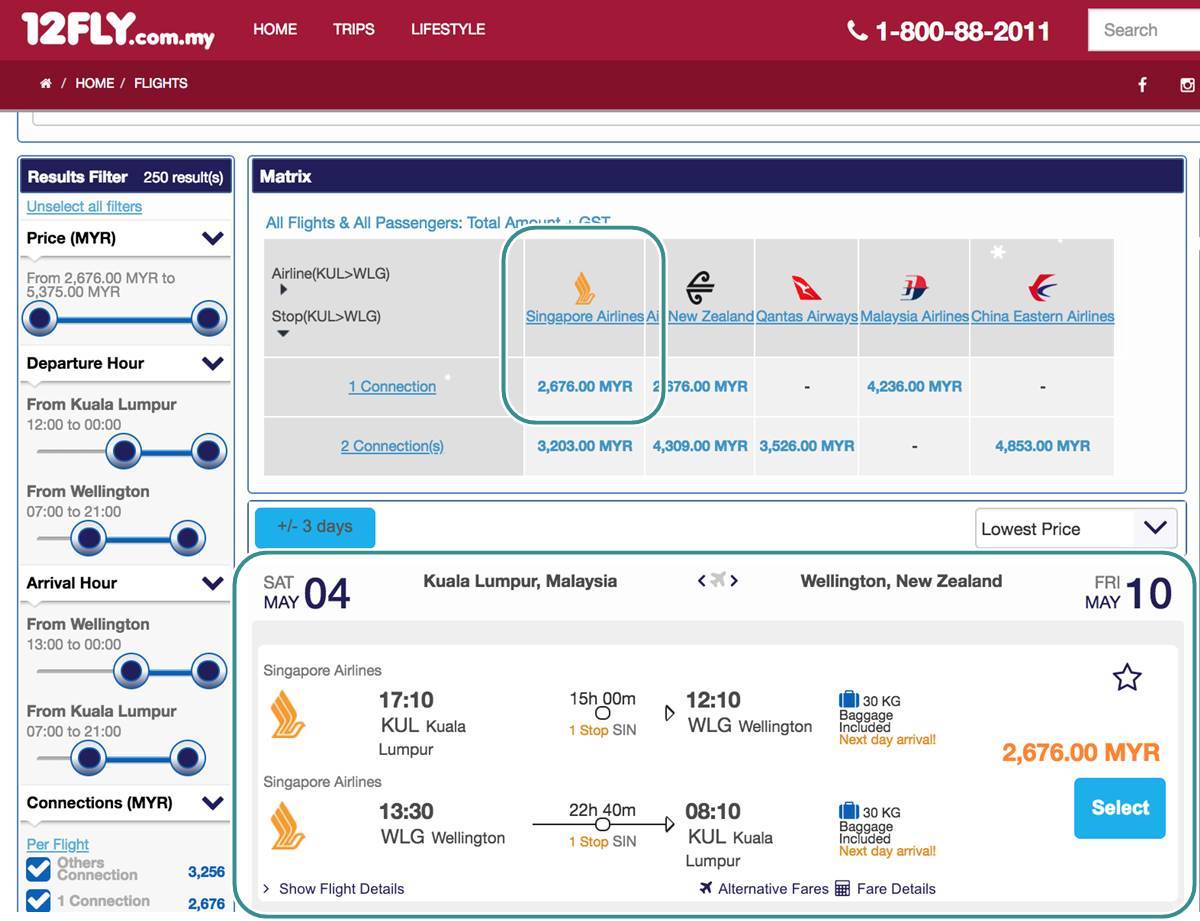Viewport: 1200px width, 921px height.
Task: Click the phone icon beside 1-800-88-2011
Action: click(x=857, y=31)
